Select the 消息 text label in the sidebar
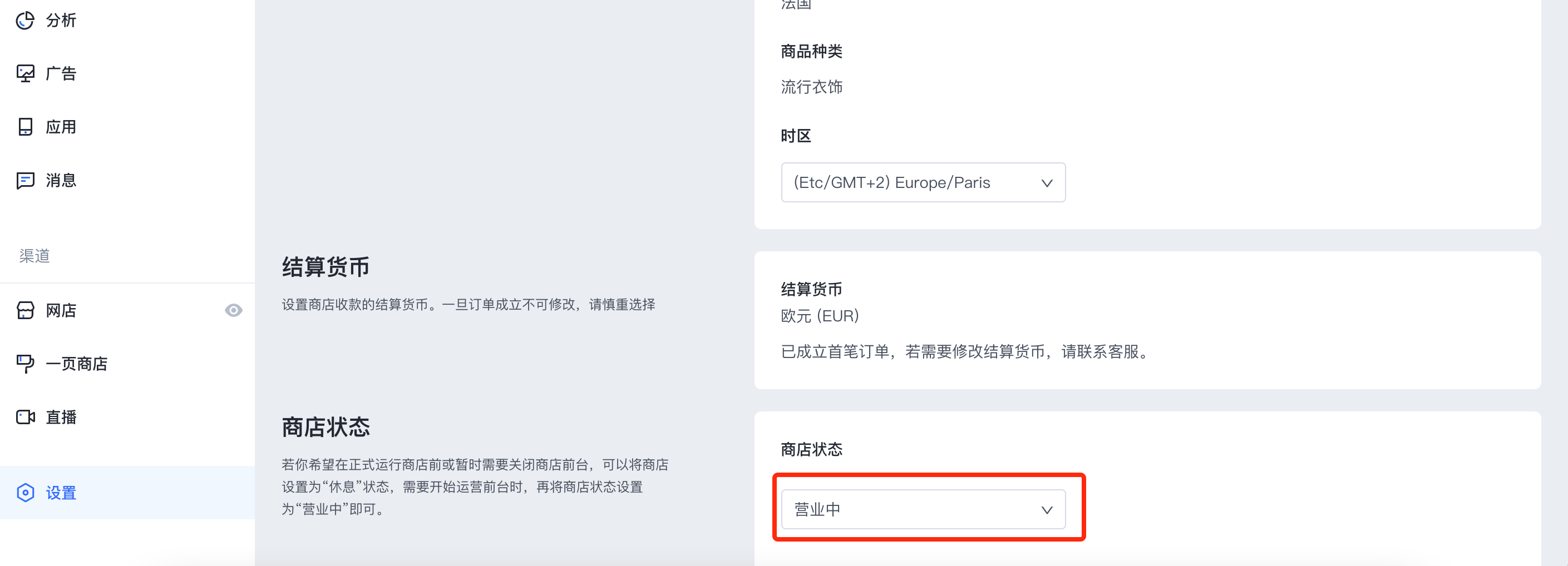Image resolution: width=1568 pixels, height=566 pixels. pos(61,180)
